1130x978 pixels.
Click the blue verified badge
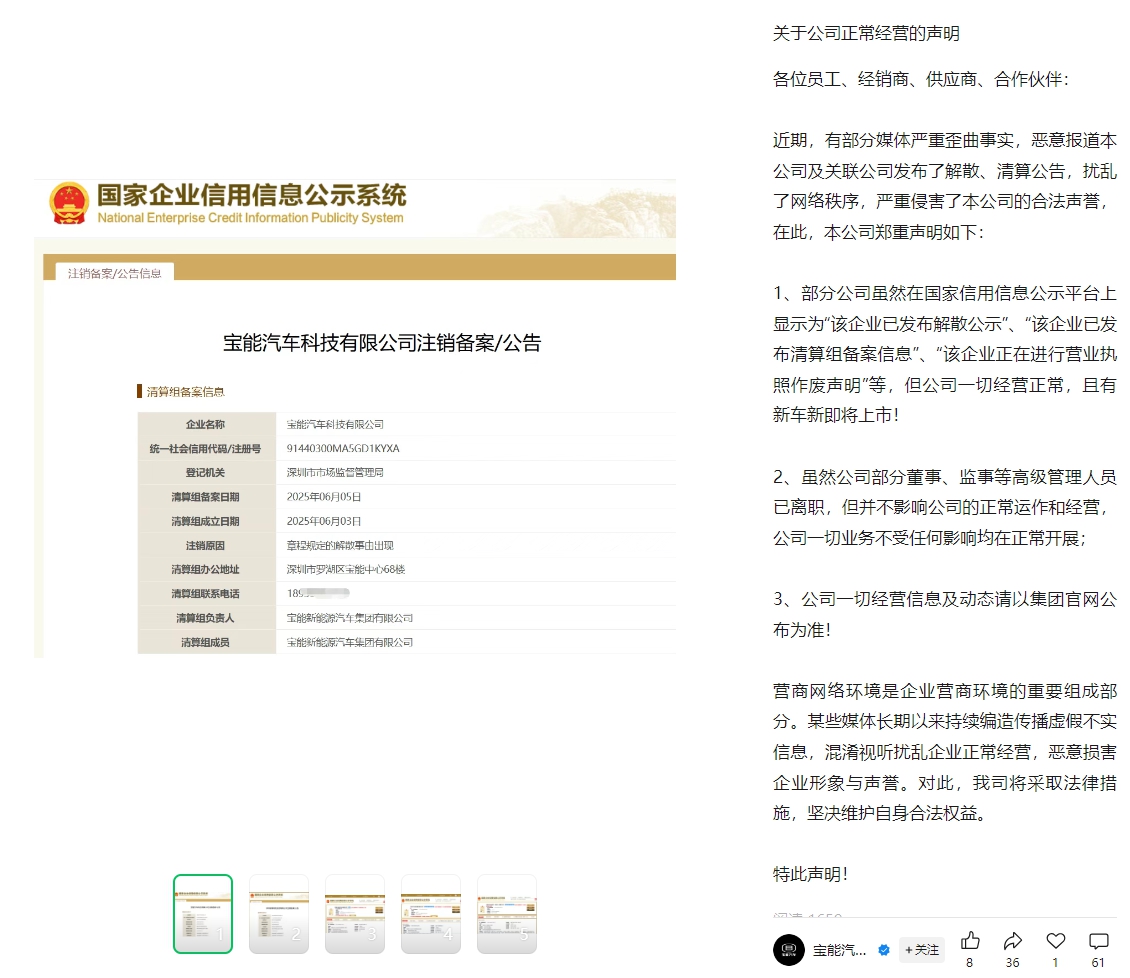[884, 950]
